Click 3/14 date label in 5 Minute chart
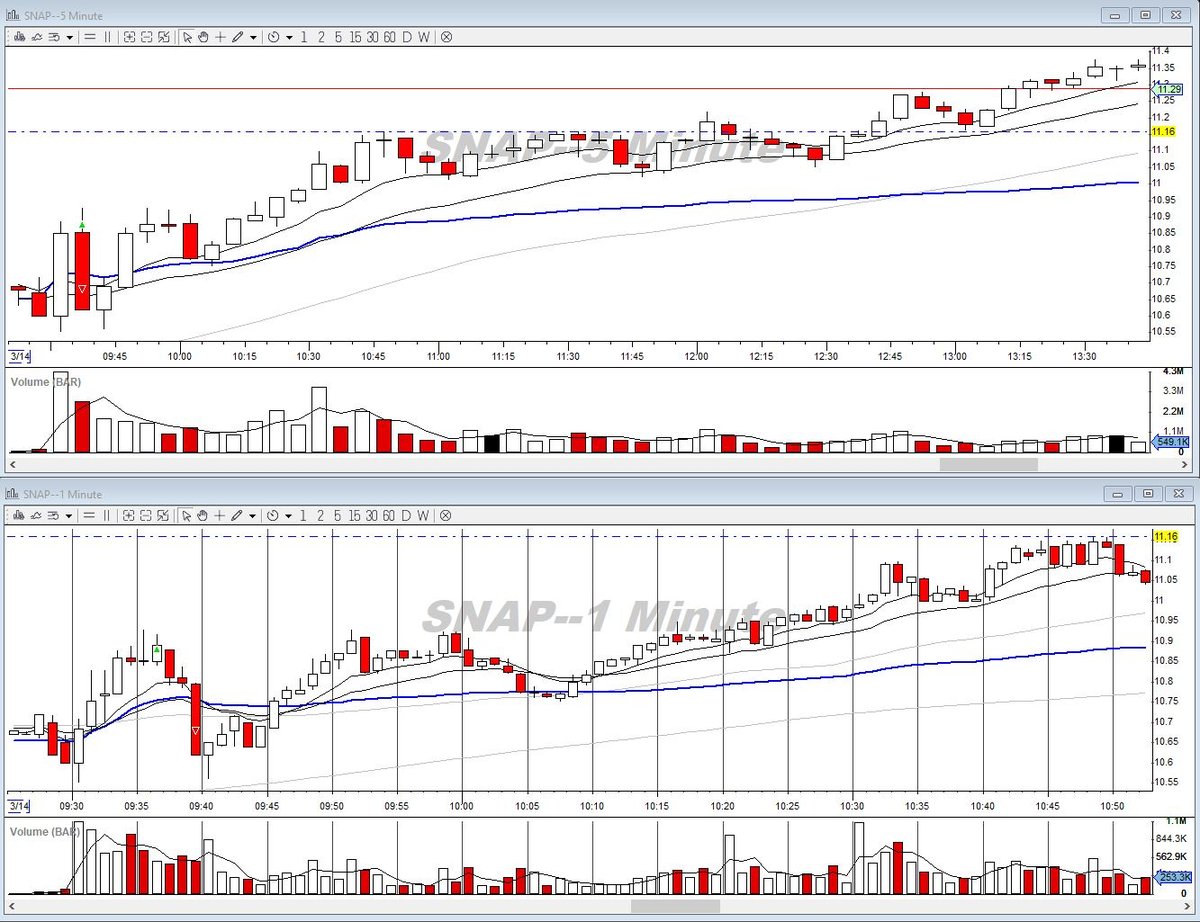 [18, 355]
